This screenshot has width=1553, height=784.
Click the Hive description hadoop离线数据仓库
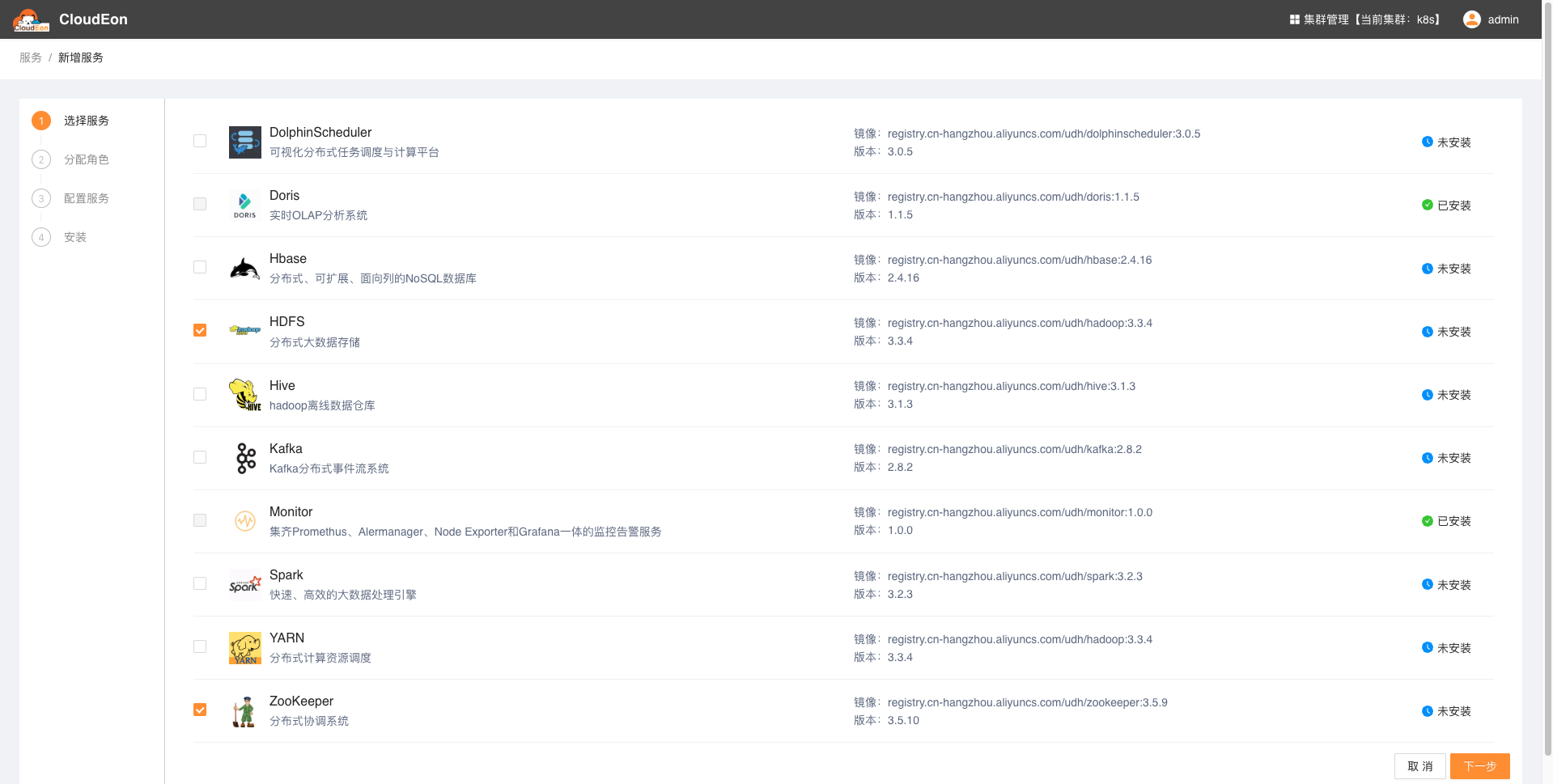(322, 405)
